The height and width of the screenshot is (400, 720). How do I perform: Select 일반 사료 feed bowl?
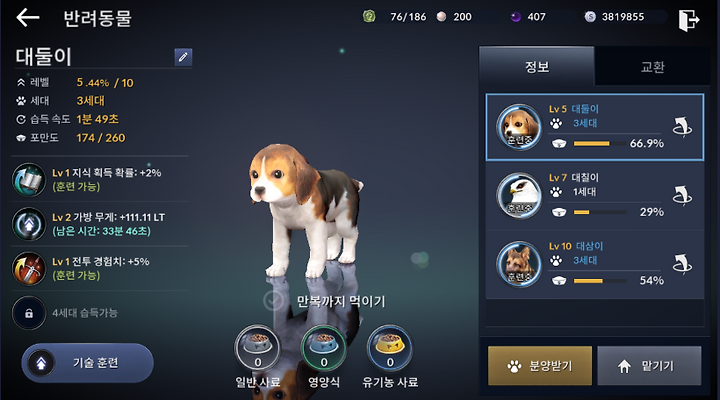pyautogui.click(x=257, y=348)
